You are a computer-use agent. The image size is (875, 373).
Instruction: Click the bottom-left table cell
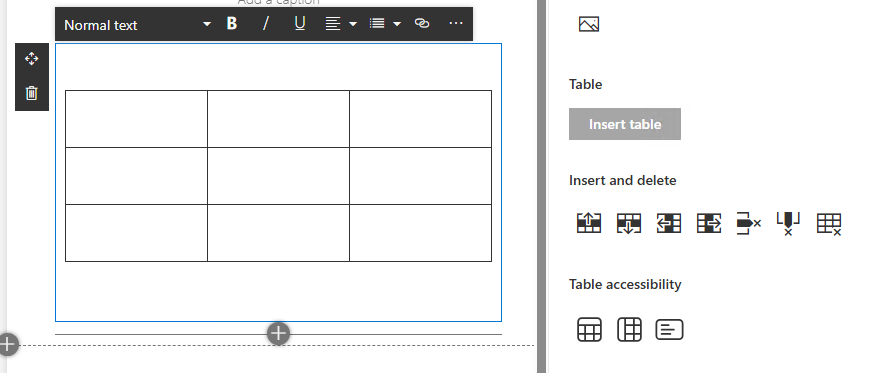click(136, 233)
